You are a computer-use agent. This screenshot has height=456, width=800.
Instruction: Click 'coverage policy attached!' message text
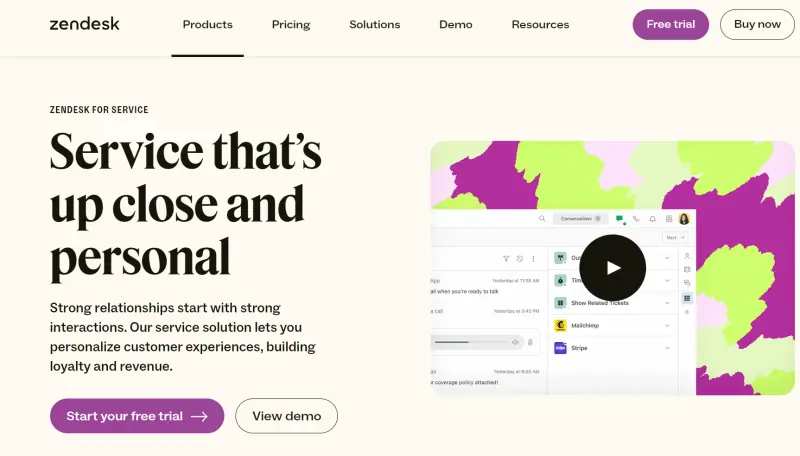coord(465,382)
